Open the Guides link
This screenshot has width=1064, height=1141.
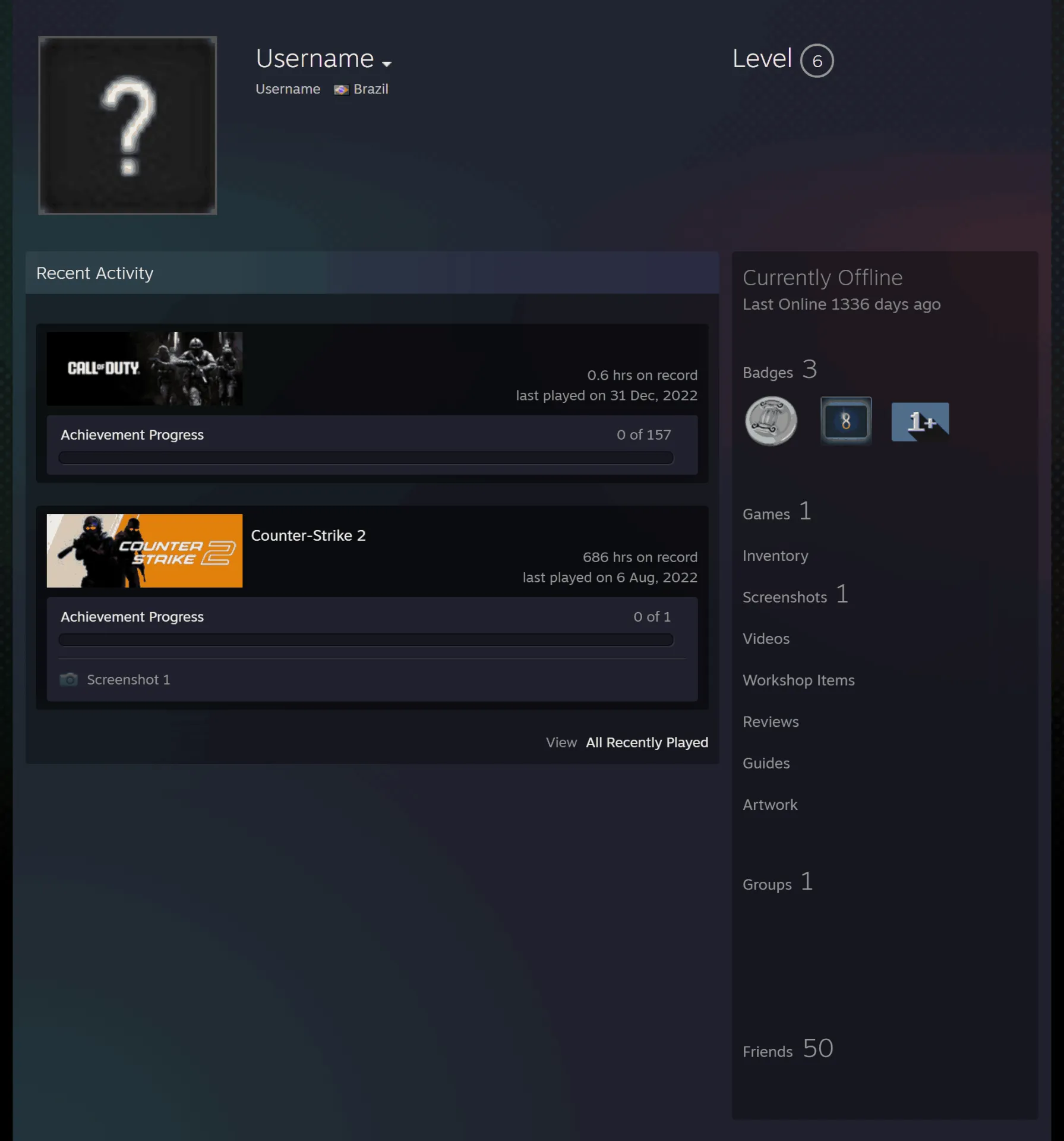pyautogui.click(x=766, y=764)
